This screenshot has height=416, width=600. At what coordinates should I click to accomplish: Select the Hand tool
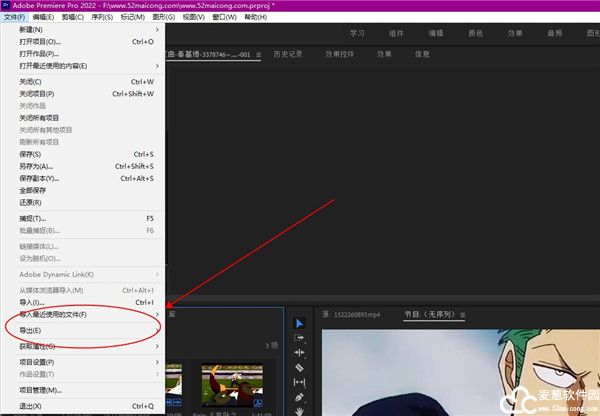[x=299, y=411]
